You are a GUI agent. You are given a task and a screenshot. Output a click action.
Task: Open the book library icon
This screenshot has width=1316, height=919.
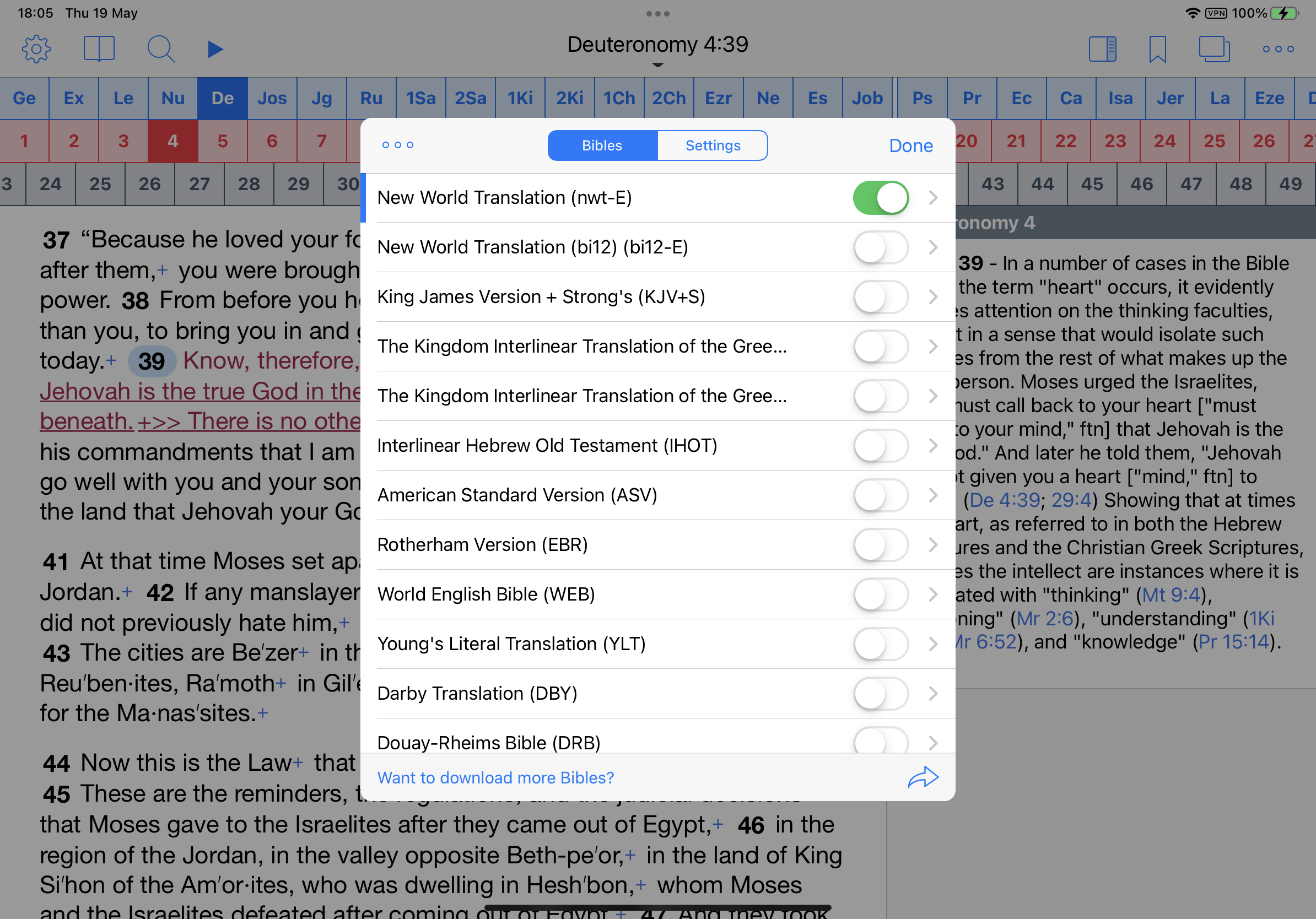[x=99, y=48]
